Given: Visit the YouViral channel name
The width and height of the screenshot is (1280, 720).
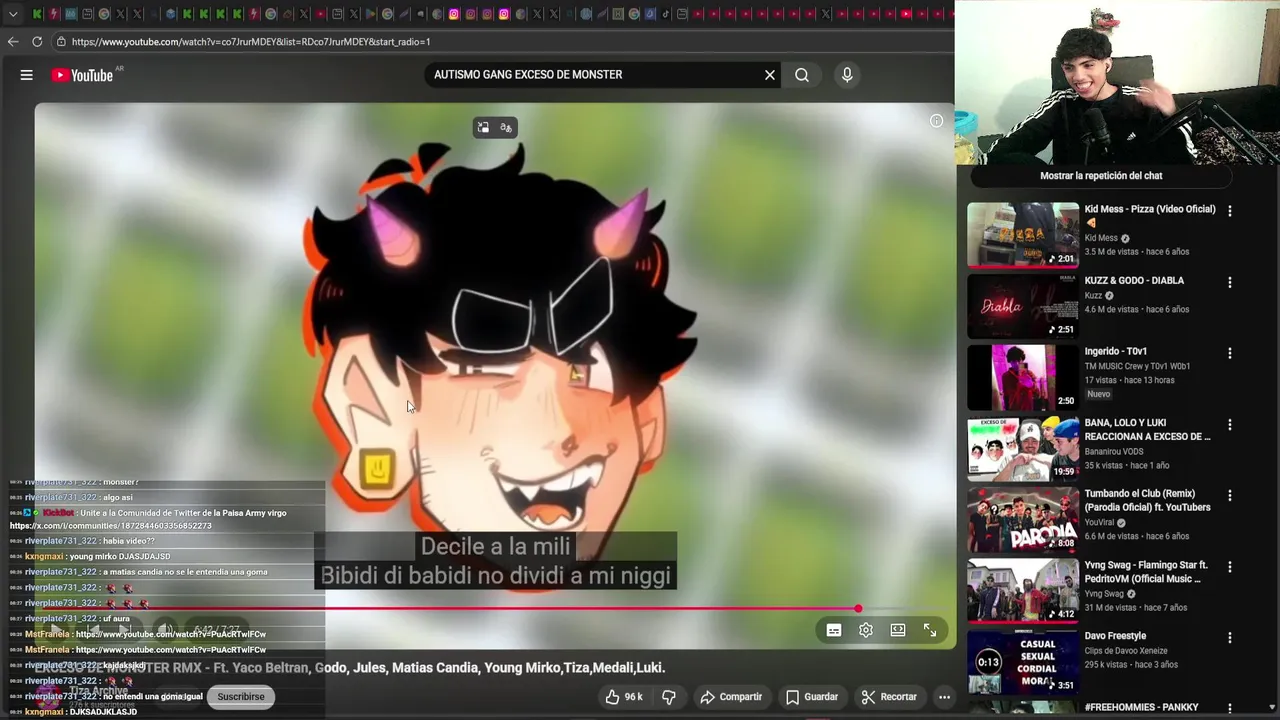Looking at the screenshot, I should (x=1101, y=522).
